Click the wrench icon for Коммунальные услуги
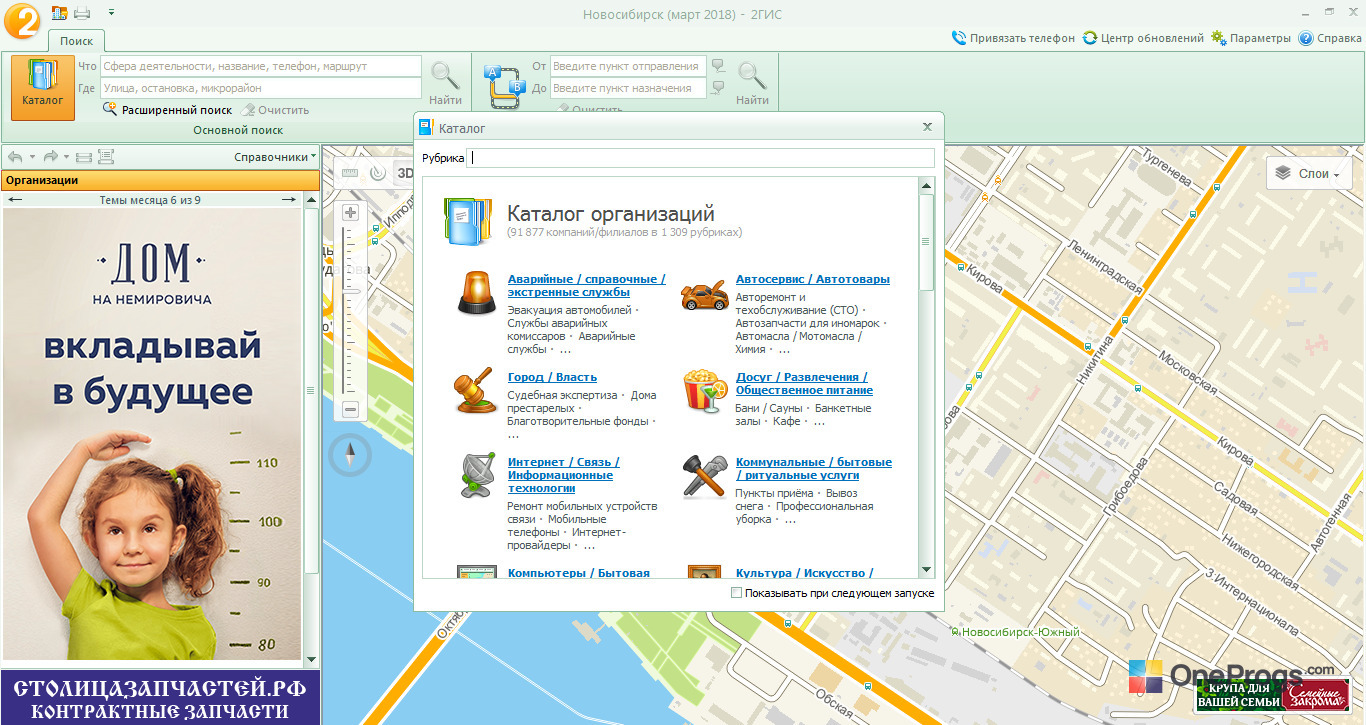This screenshot has height=725, width=1366. (705, 476)
